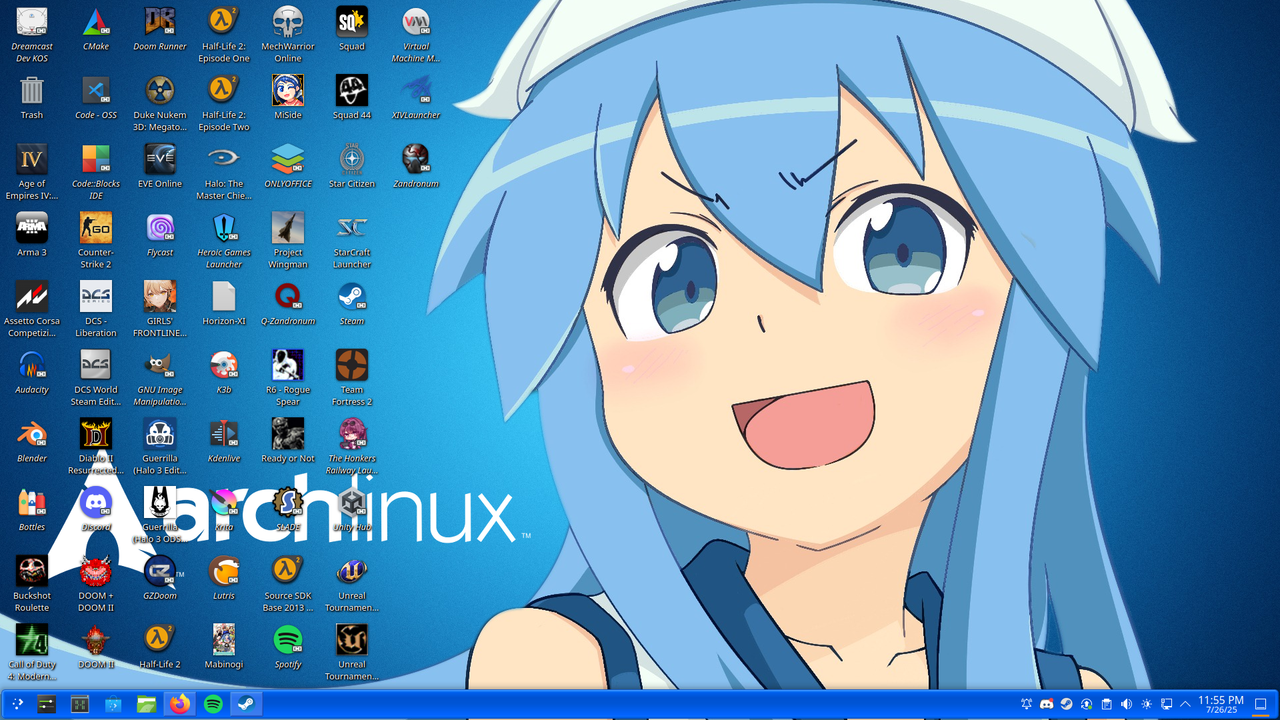The width and height of the screenshot is (1280, 720).
Task: Open Firefox from the taskbar
Action: coord(180,704)
